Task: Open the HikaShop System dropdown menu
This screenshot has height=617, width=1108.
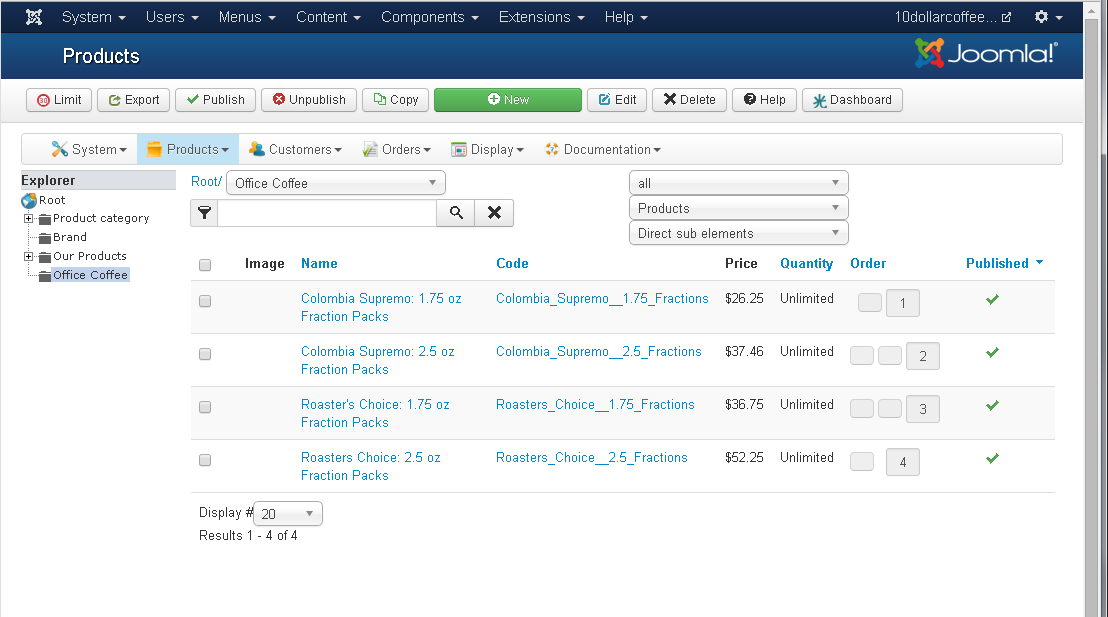Action: (x=89, y=149)
